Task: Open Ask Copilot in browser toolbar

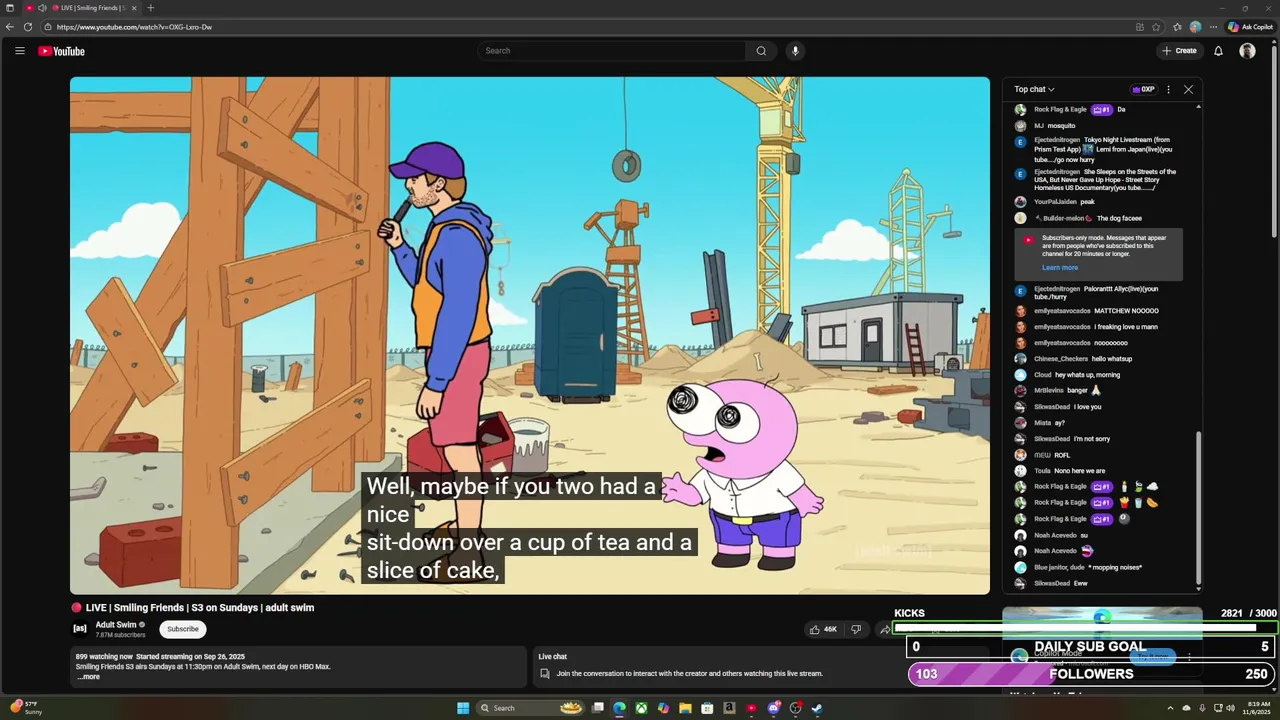Action: click(1251, 27)
